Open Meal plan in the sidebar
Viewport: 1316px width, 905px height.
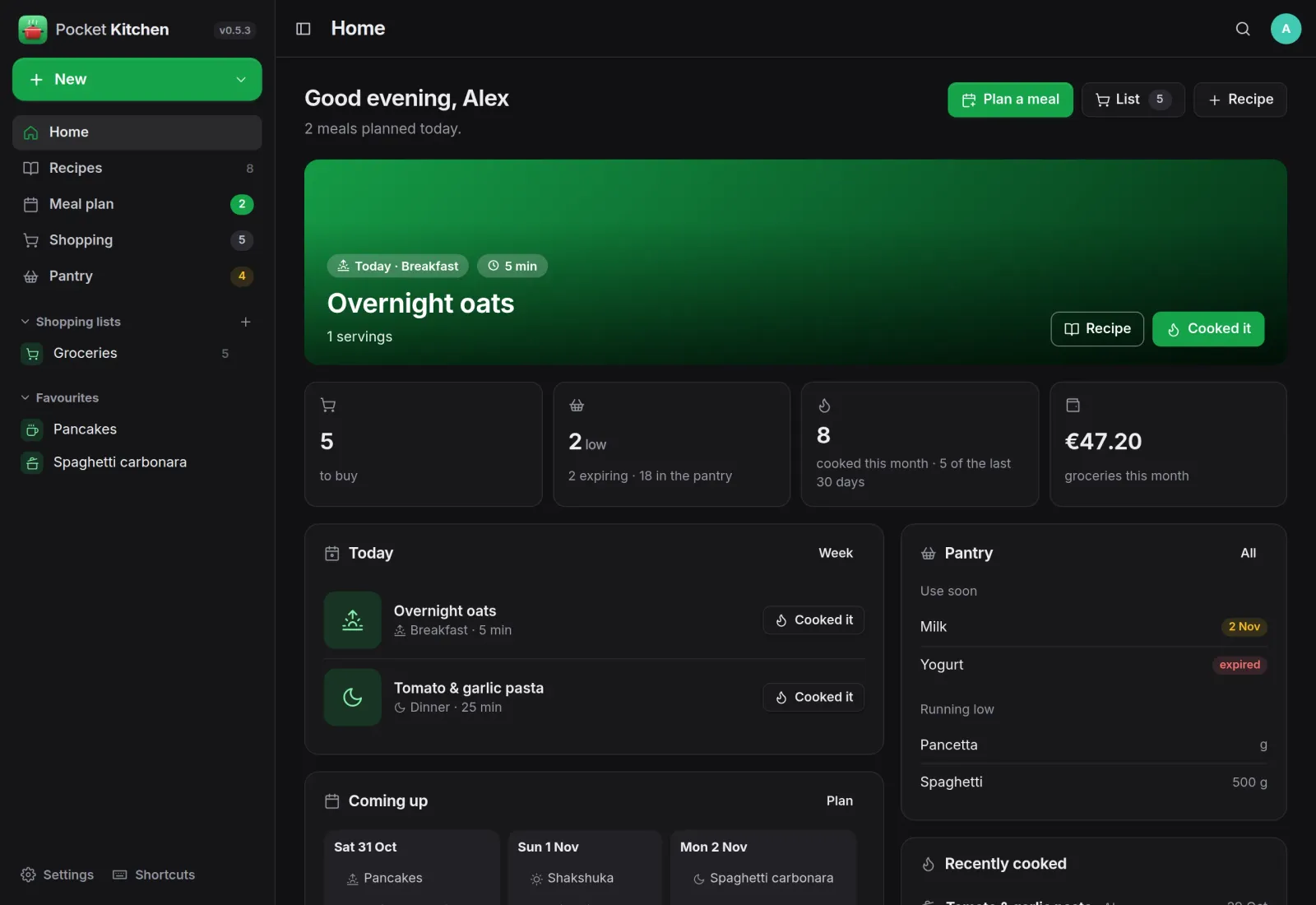click(x=137, y=204)
